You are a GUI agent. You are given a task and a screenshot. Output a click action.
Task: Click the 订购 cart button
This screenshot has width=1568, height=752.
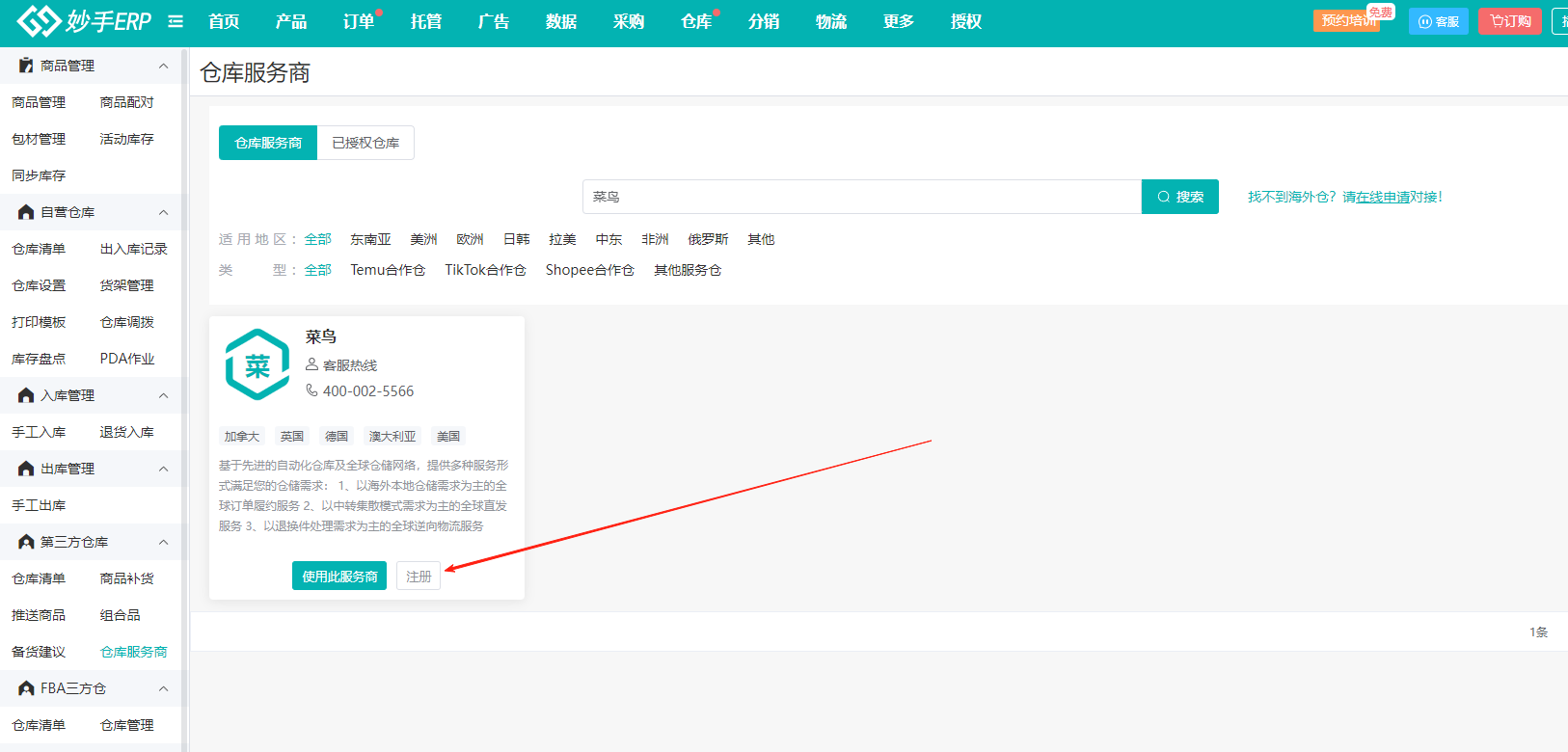click(x=1510, y=21)
